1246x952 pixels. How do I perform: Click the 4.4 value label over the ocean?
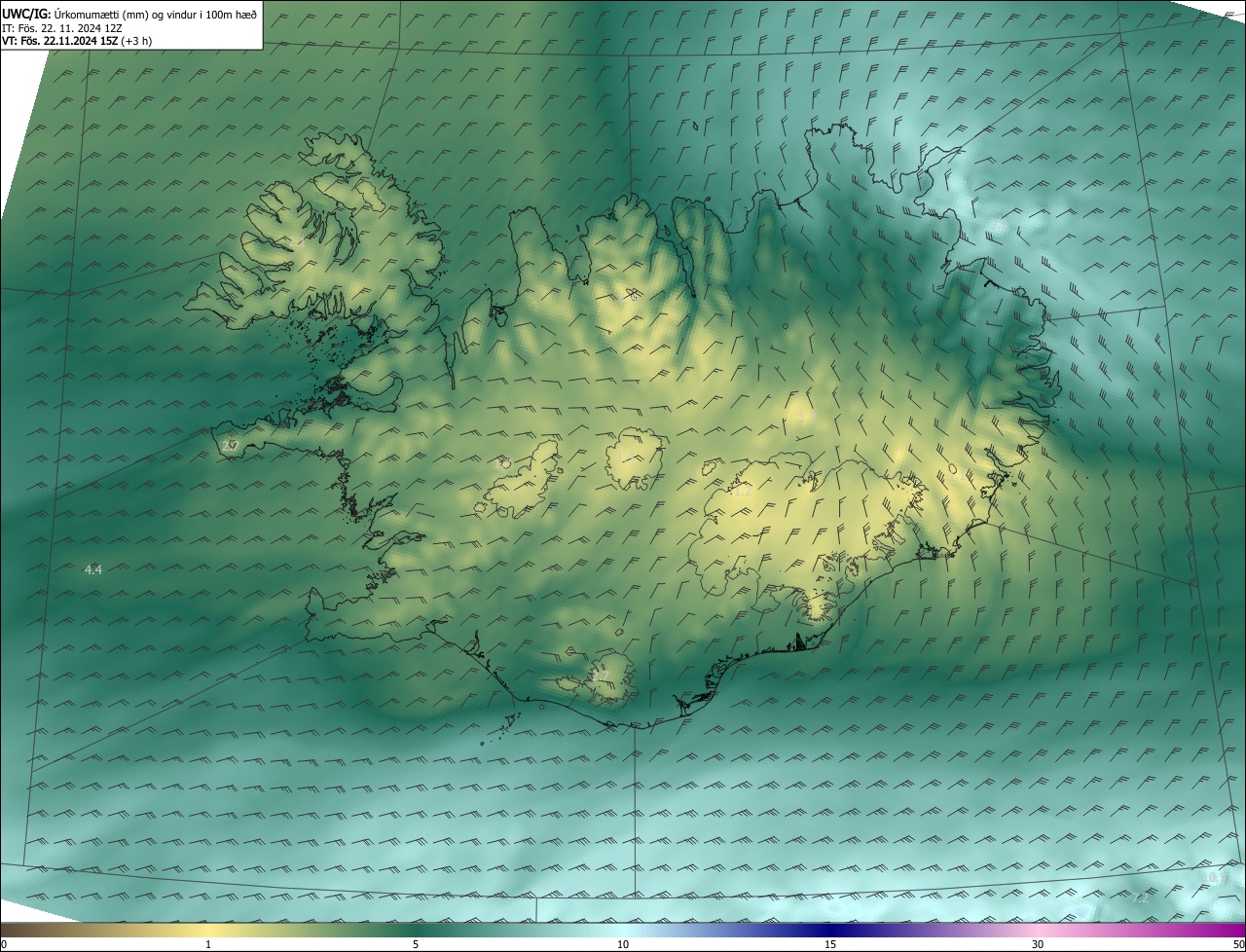93,569
